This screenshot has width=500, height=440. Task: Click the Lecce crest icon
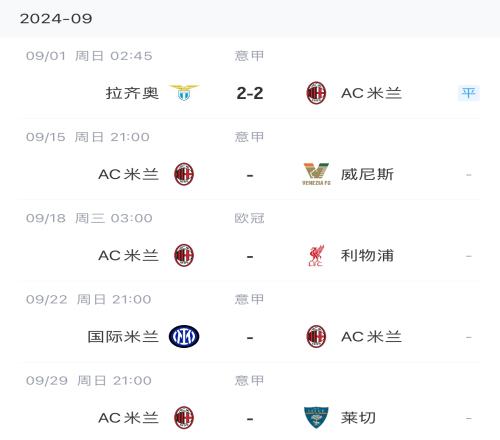[x=316, y=417]
